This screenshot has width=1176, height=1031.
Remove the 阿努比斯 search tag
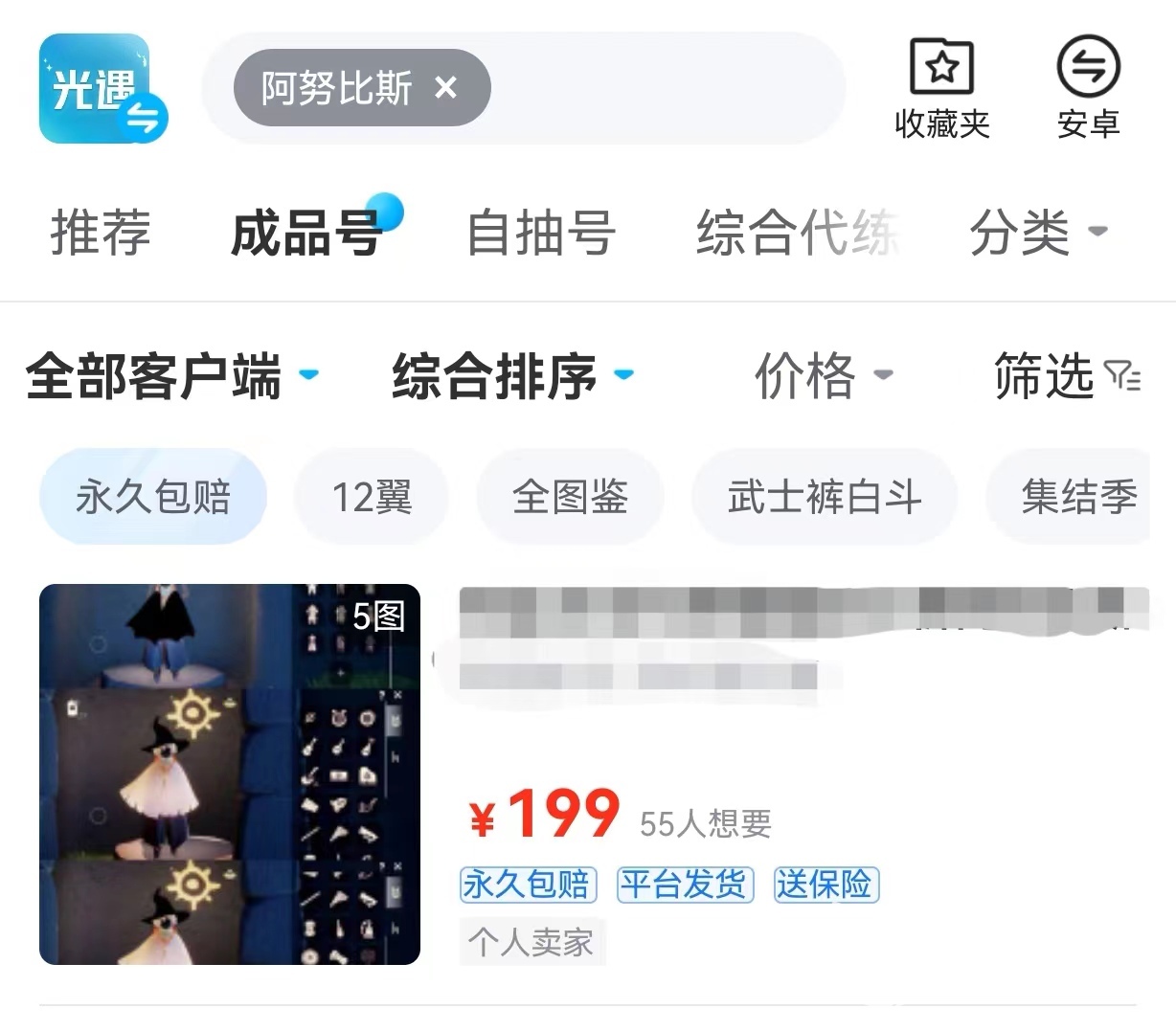[445, 88]
